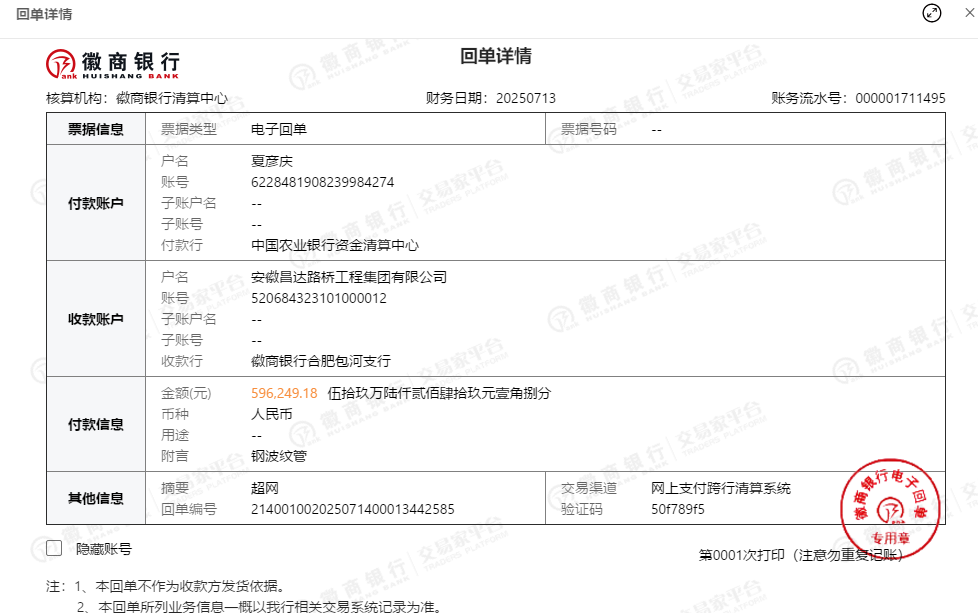Select the payer account number 6228481908239984274
This screenshot has height=613, width=978.
tap(322, 182)
